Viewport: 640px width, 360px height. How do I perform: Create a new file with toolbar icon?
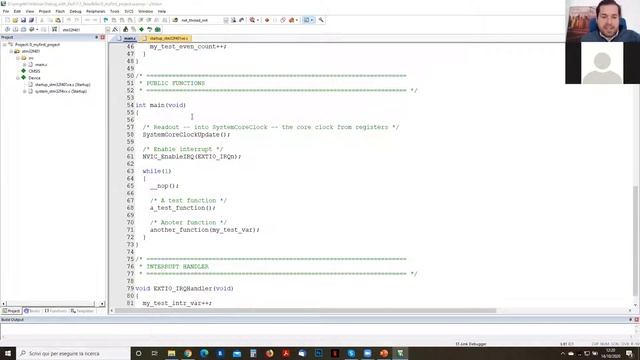(7, 20)
